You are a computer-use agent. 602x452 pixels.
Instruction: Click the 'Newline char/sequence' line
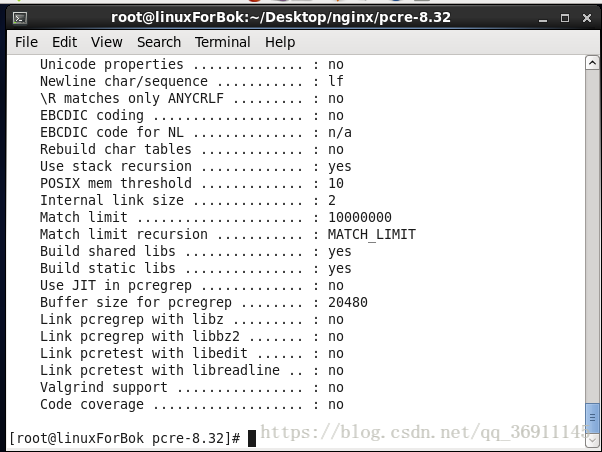tap(192, 81)
